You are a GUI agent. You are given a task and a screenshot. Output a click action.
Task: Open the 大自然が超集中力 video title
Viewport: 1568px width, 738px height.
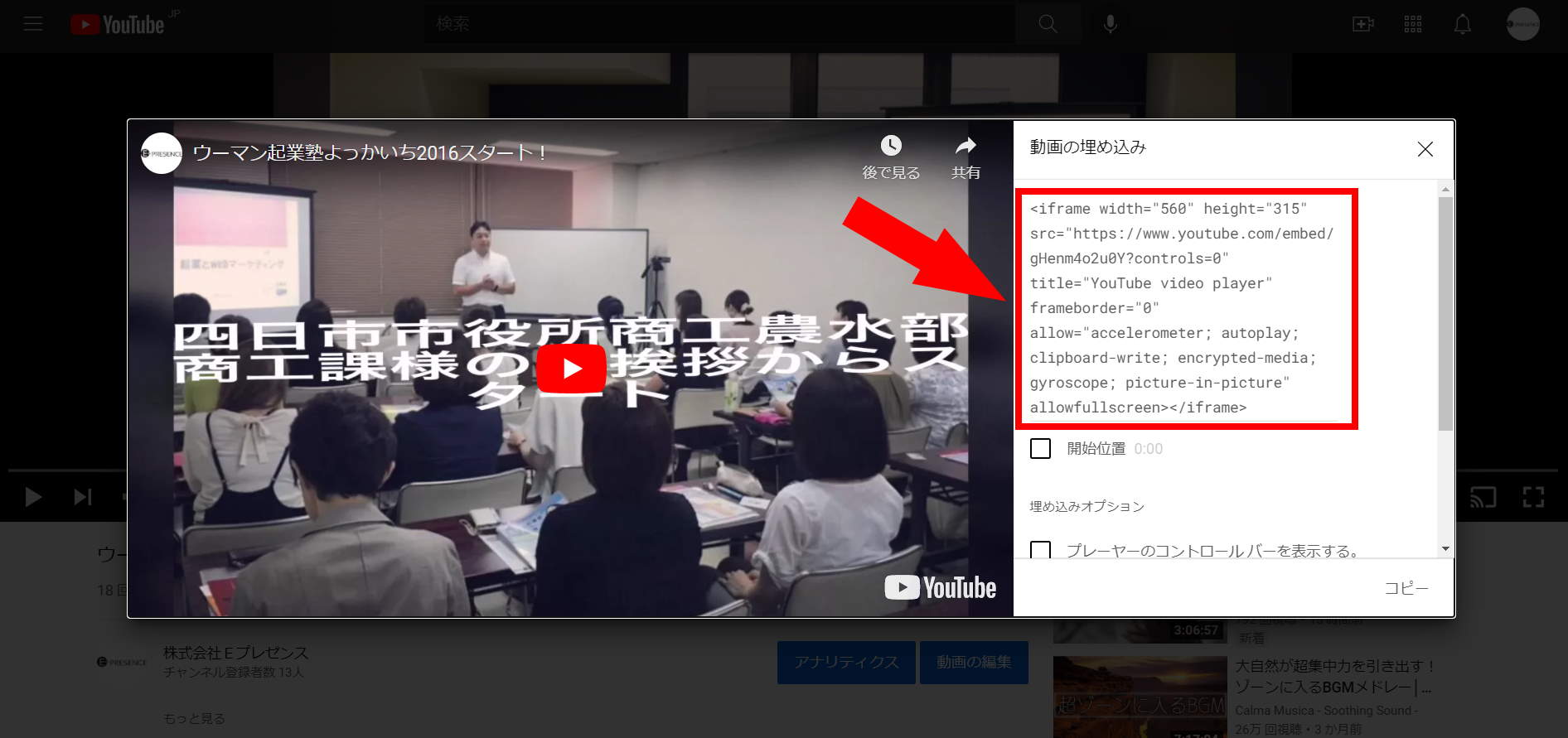click(1333, 677)
